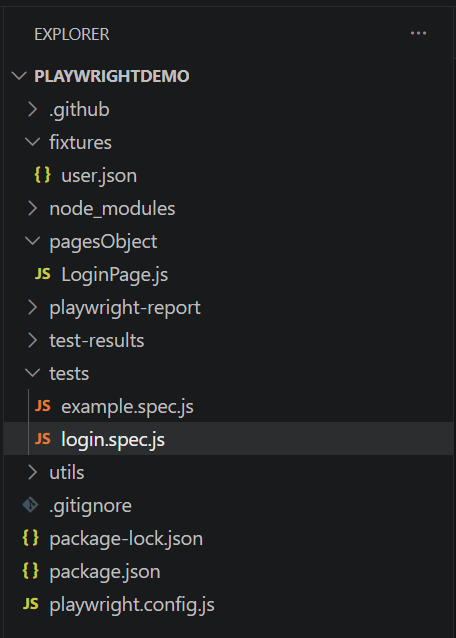This screenshot has height=638, width=456.
Task: Collapse the PLAYWRIGHTDEMO root folder chevron
Action: 19,76
